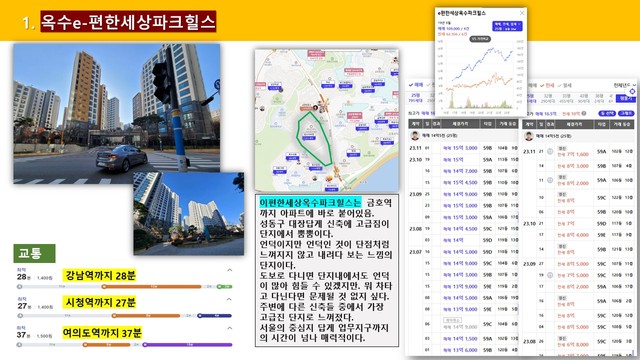
Task: Toggle the red 전세 checkmark filter in the right panel
Action: click(547, 85)
